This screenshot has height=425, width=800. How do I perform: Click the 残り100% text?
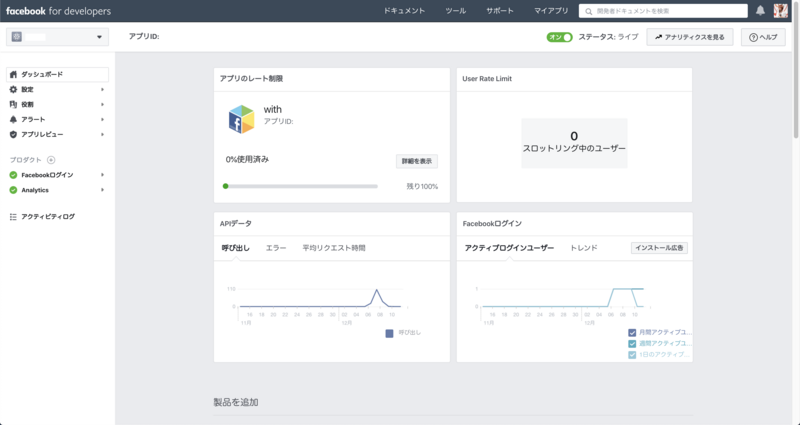[422, 187]
